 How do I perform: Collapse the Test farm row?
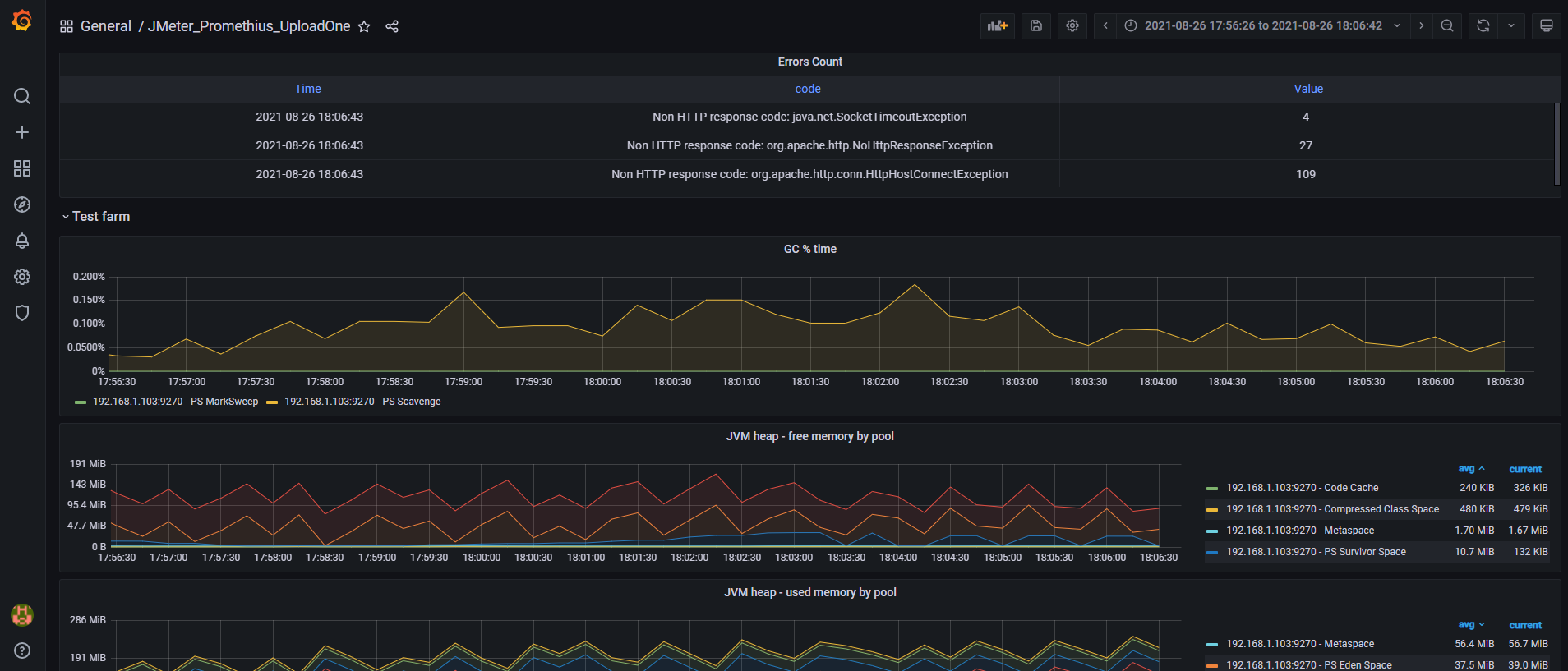[x=100, y=216]
